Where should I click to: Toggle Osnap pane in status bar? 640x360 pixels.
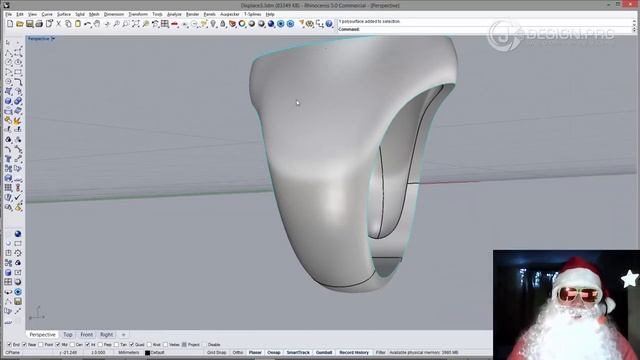[274, 353]
